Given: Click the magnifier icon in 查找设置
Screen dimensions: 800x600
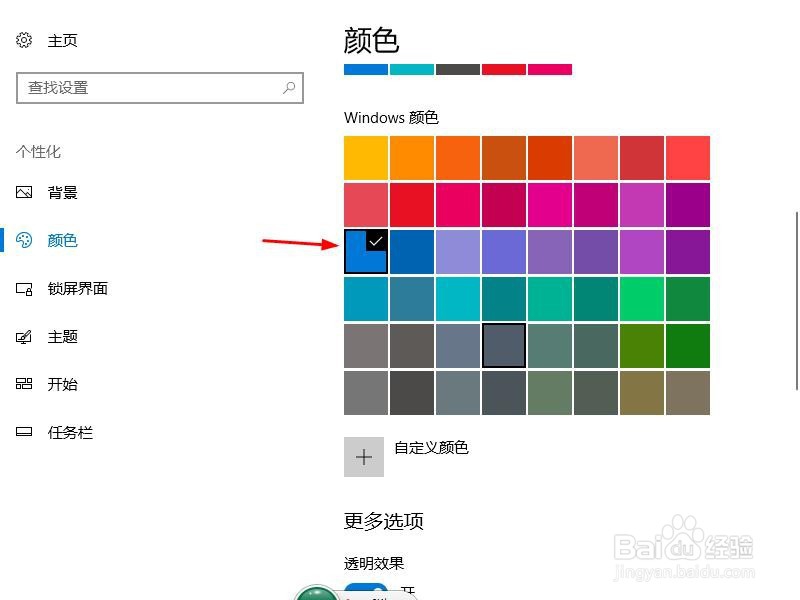Looking at the screenshot, I should click(289, 88).
